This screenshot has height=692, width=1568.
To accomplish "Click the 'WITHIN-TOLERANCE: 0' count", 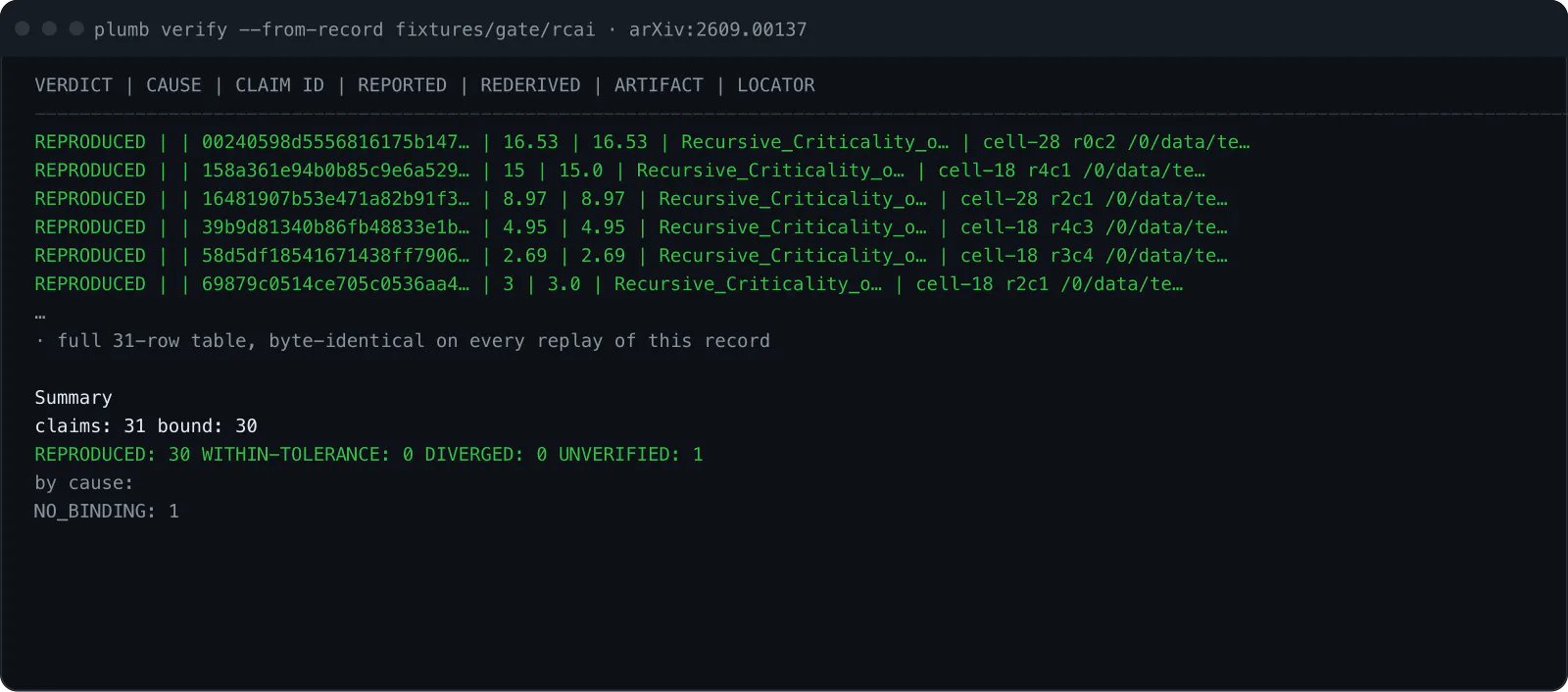I will (x=308, y=455).
